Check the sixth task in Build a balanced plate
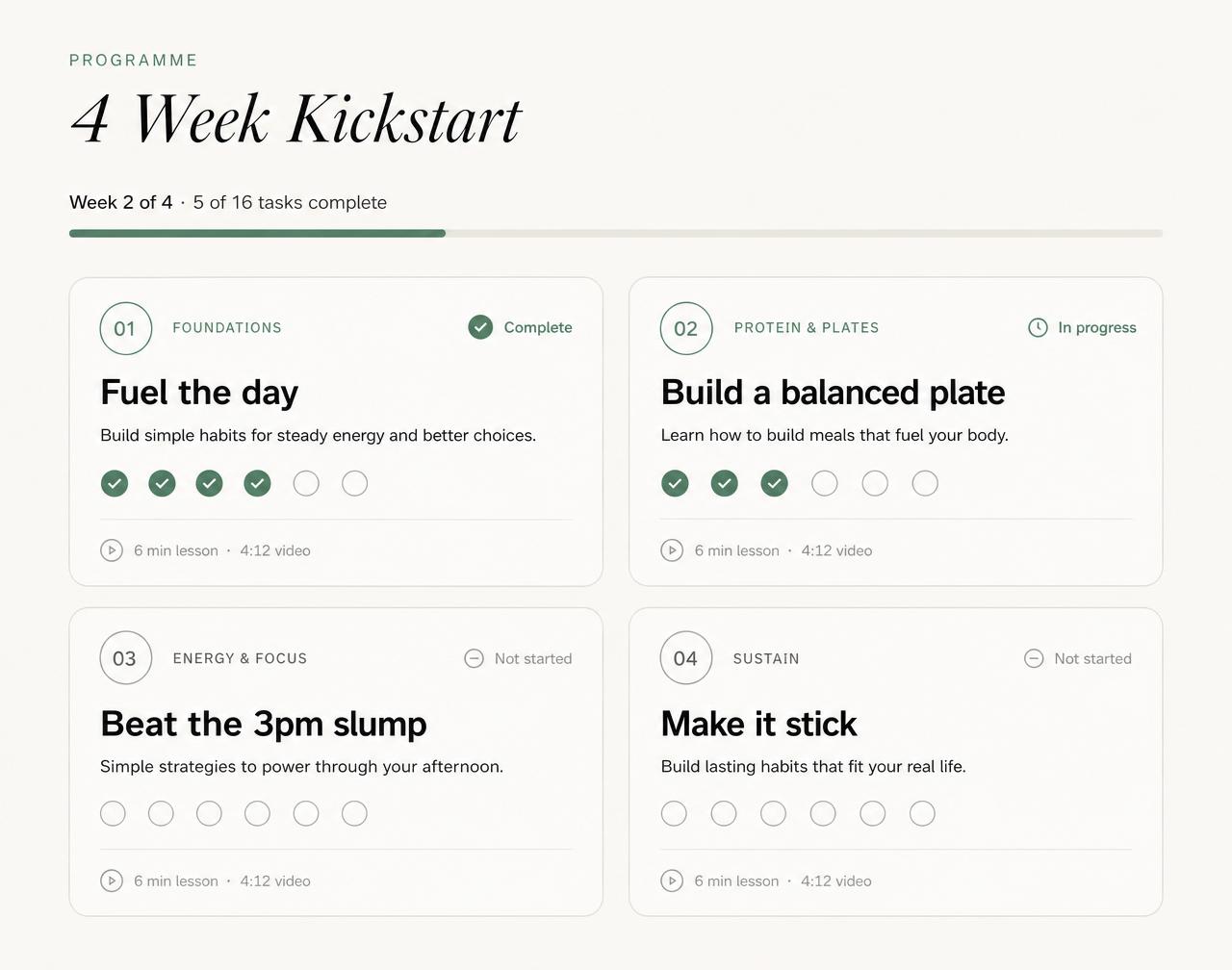The width and height of the screenshot is (1232, 970). pos(925,483)
